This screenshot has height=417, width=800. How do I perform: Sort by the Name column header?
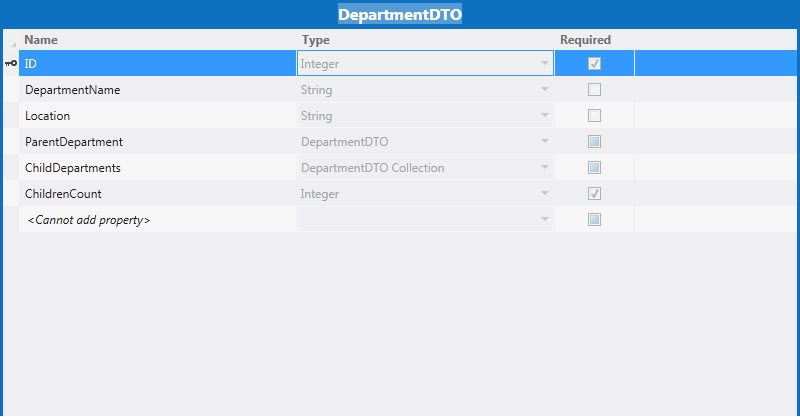pos(41,40)
